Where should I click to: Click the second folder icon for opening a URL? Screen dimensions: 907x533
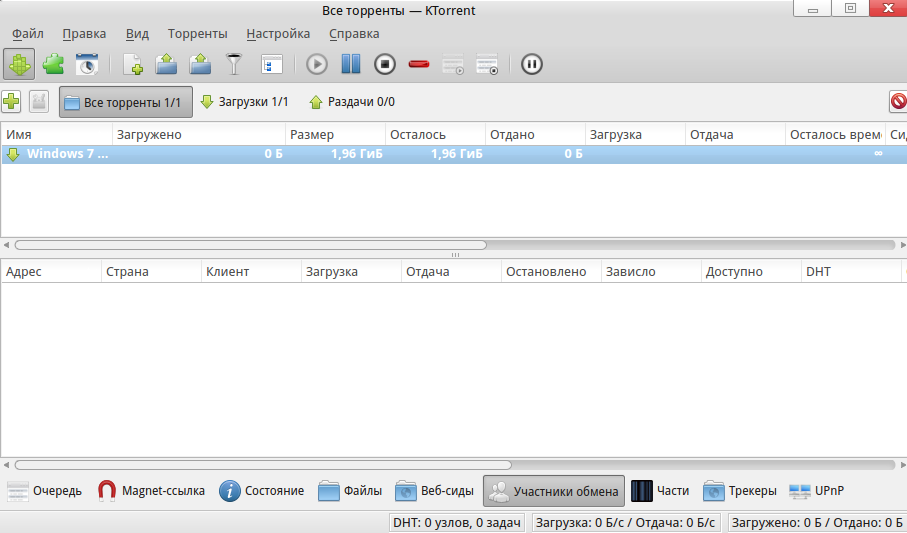[x=200, y=64]
